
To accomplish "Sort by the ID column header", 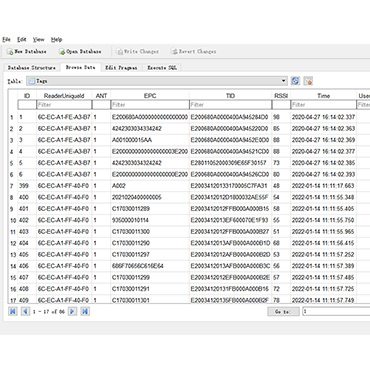I will pos(27,96).
